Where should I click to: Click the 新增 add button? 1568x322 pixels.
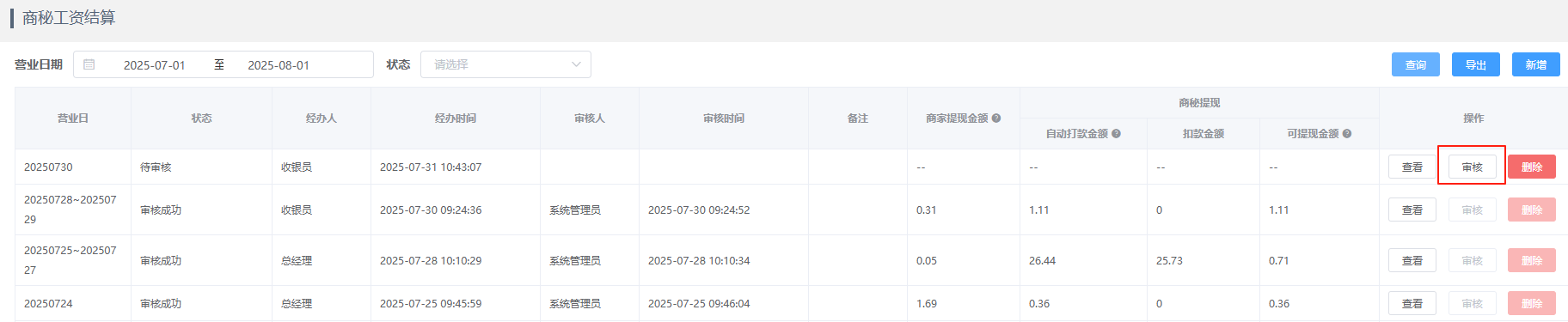(x=1536, y=64)
